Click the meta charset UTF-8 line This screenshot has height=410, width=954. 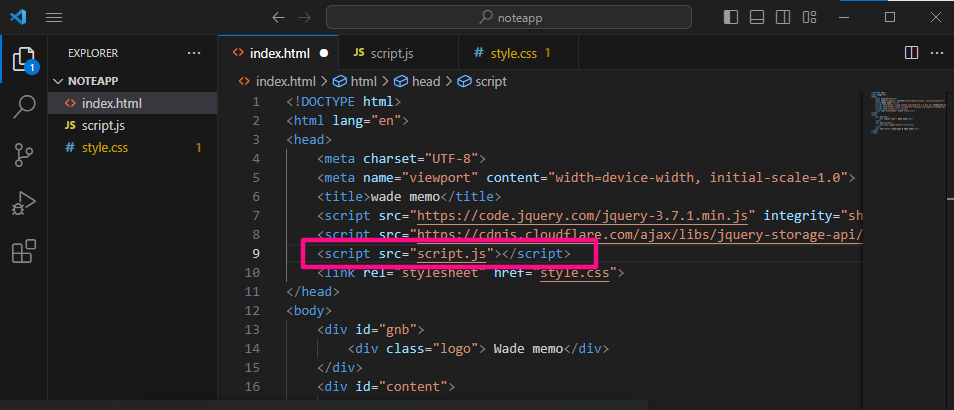click(x=401, y=159)
